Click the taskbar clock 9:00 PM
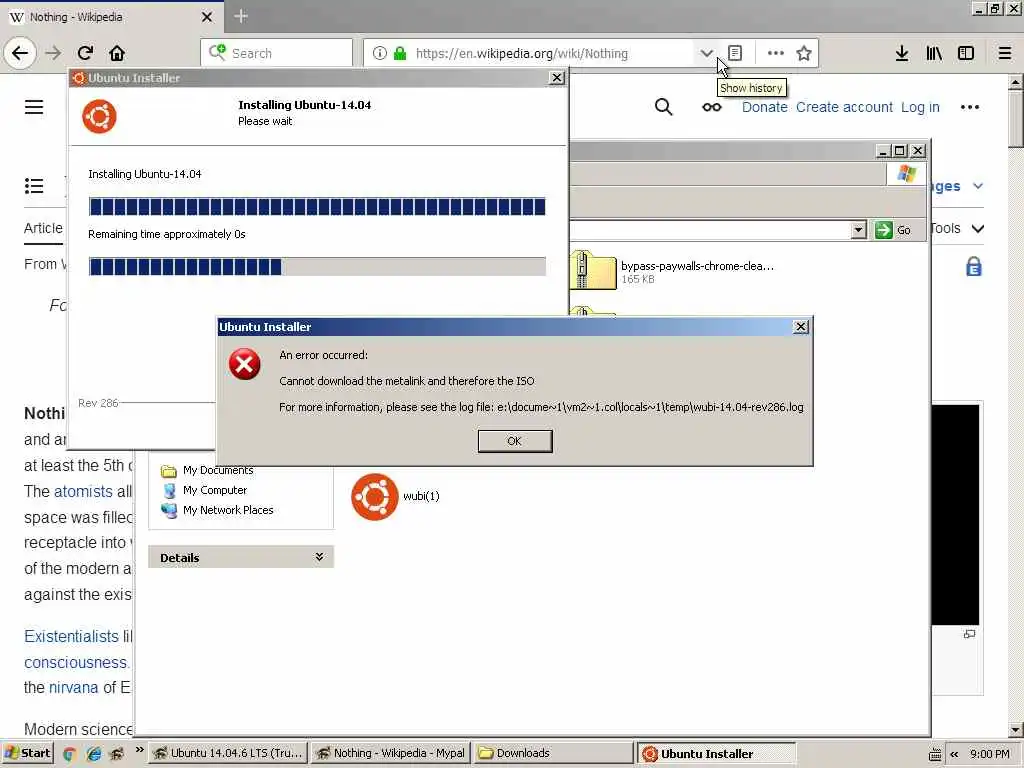Screen dimensions: 1024x768 pos(990,754)
